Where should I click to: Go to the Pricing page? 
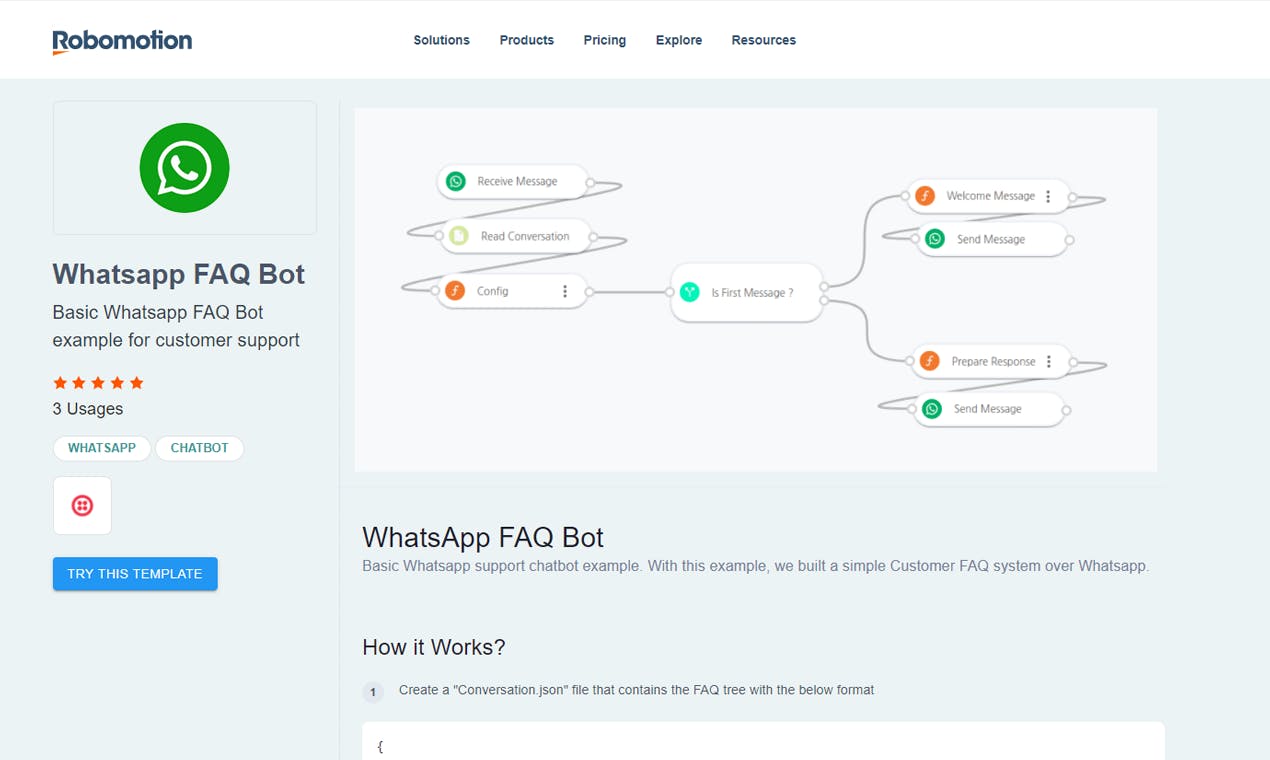604,40
